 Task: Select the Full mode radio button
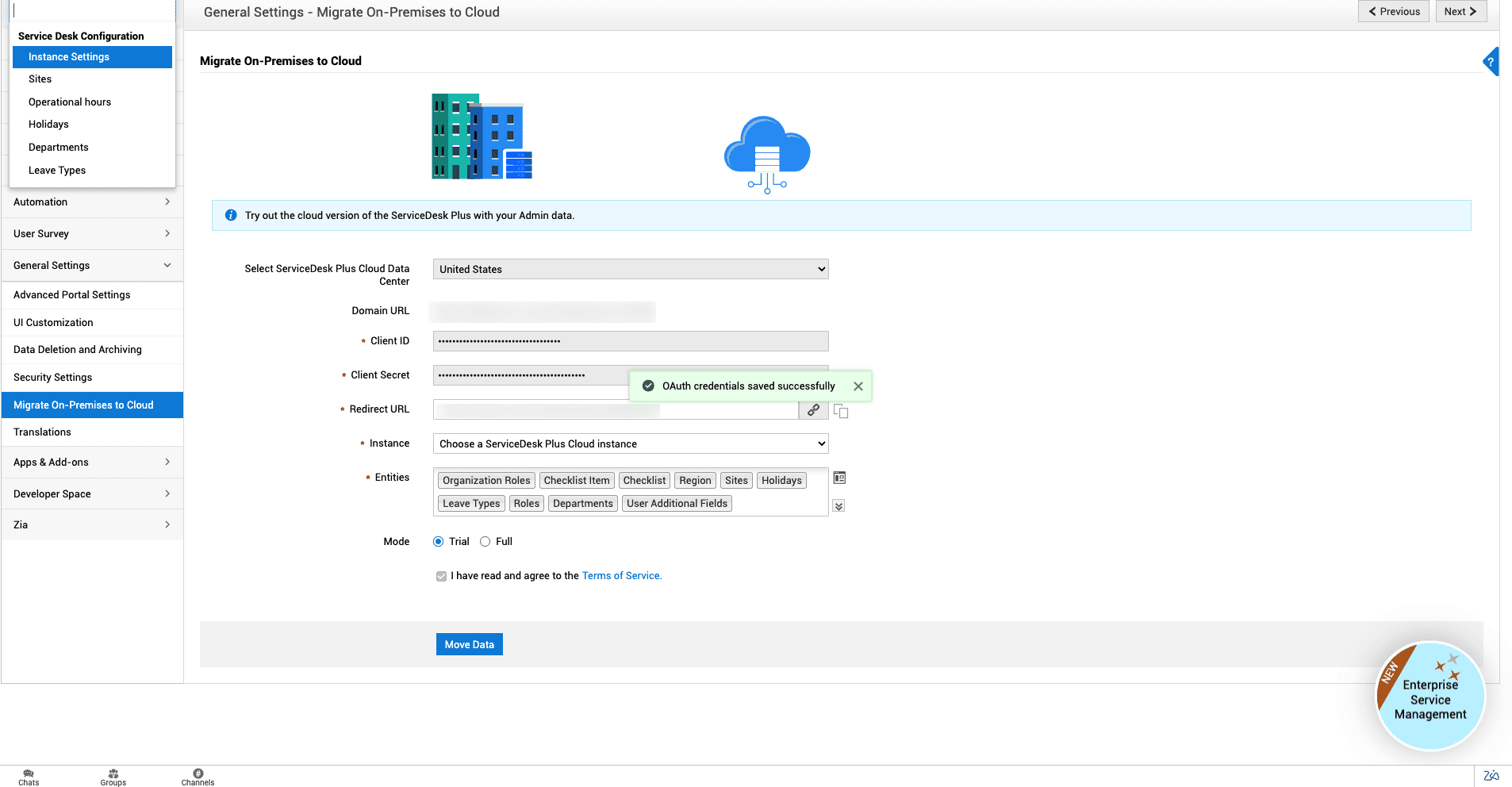485,542
